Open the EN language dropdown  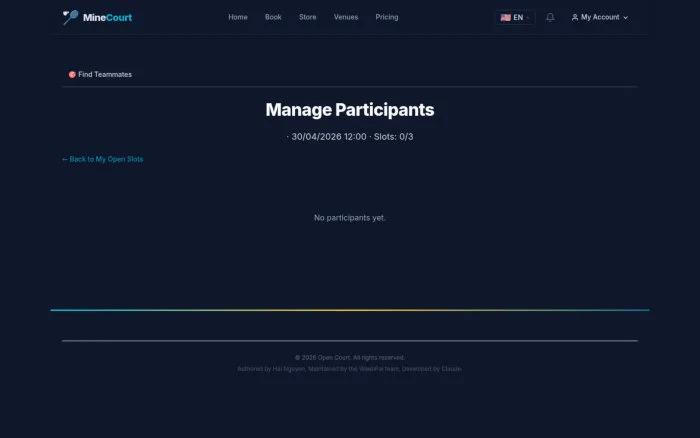point(515,17)
